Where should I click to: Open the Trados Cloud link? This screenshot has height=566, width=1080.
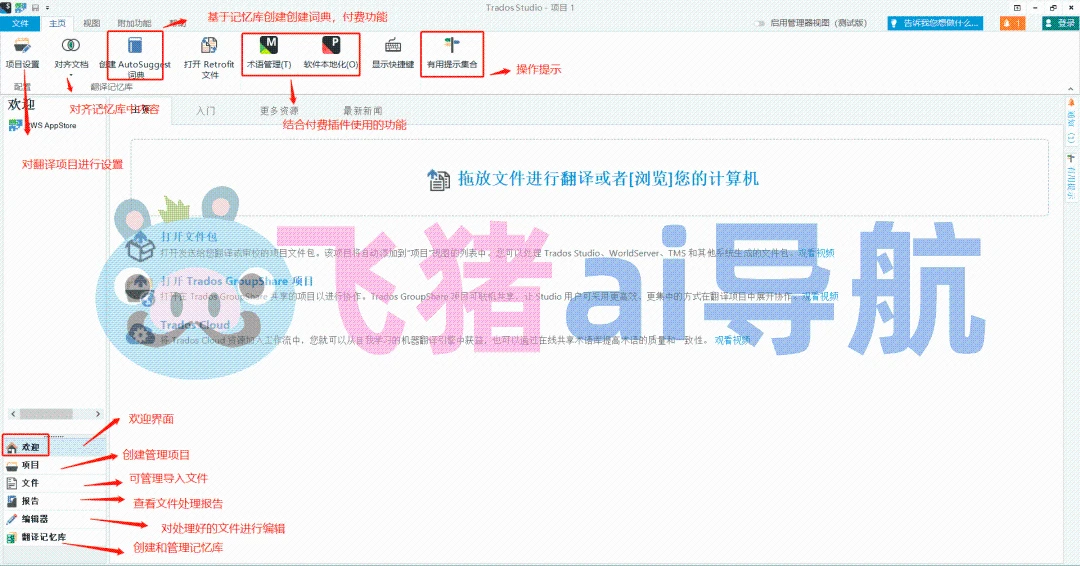coord(195,325)
